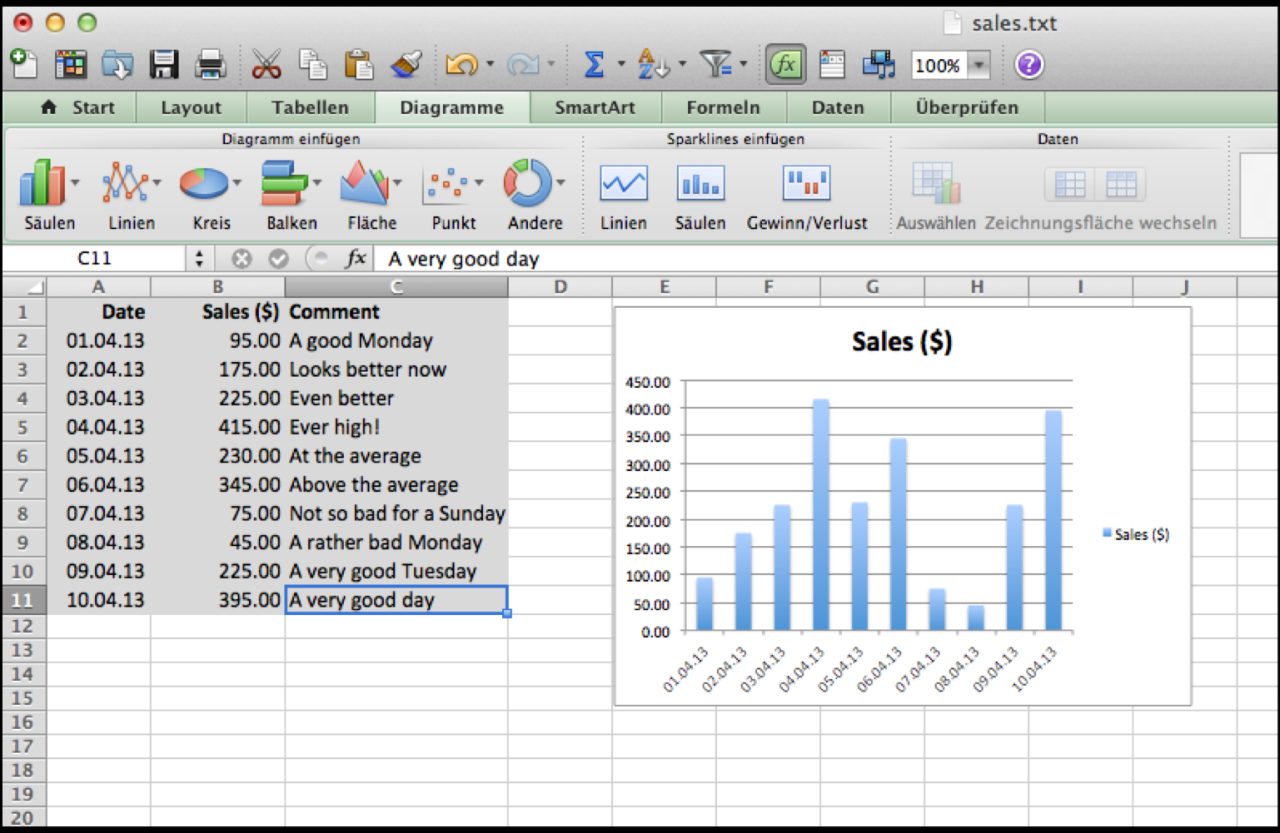Expand the Andere chart dropdown arrow
The image size is (1280, 833).
[x=560, y=182]
